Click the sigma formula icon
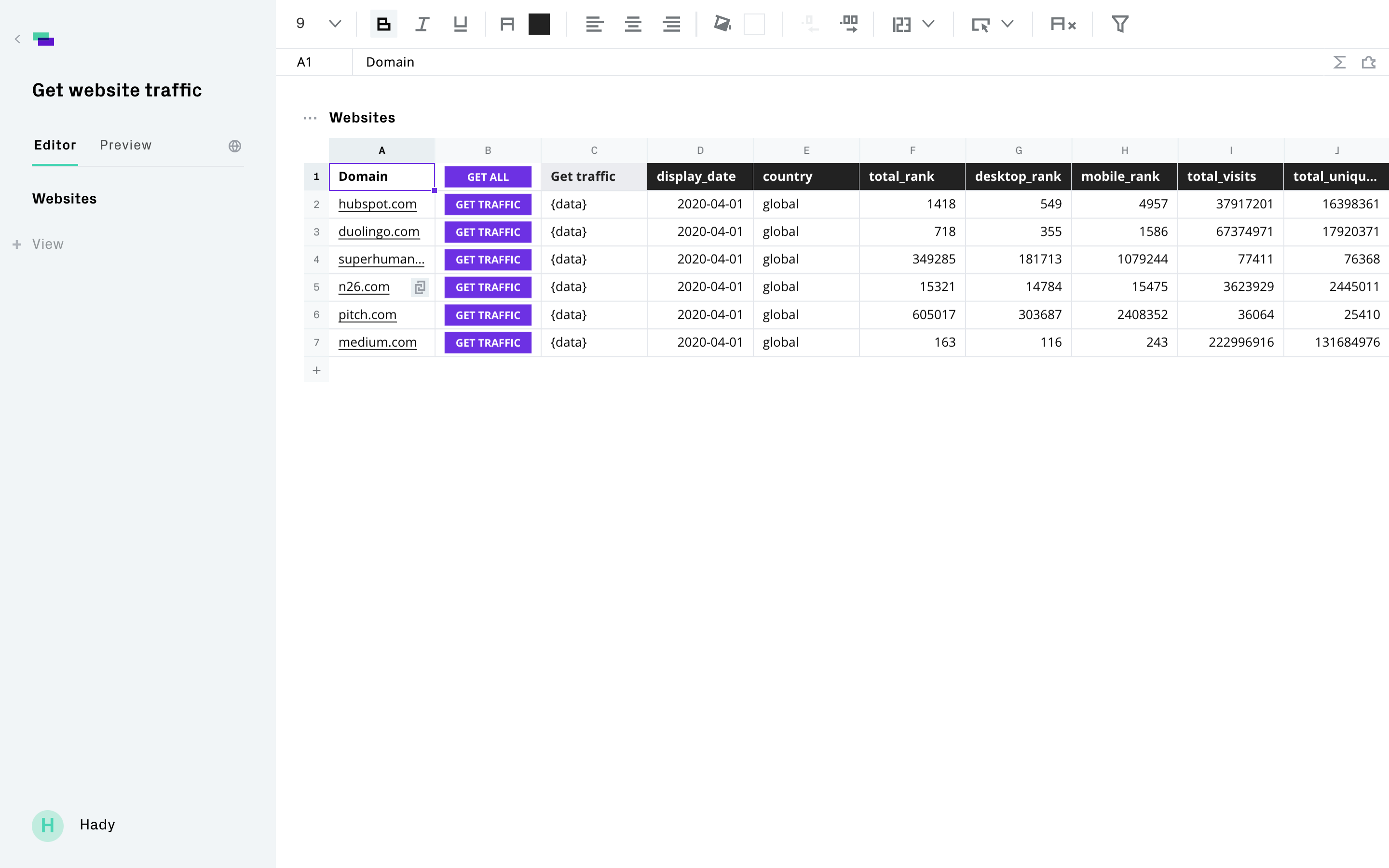 click(1339, 62)
